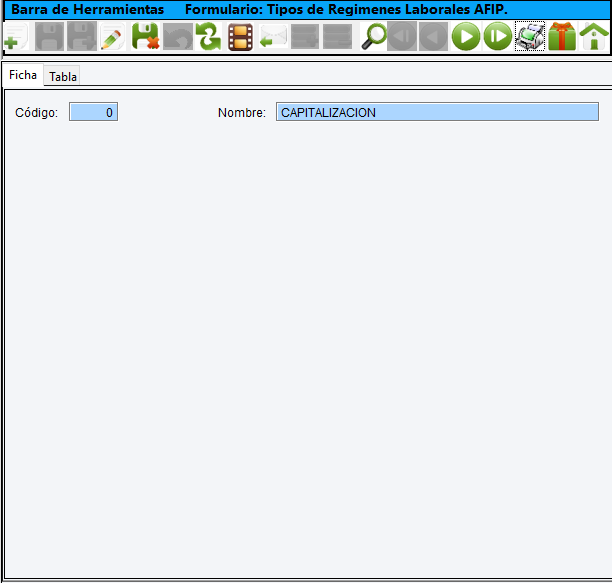Click the Código: label

(x=36, y=113)
